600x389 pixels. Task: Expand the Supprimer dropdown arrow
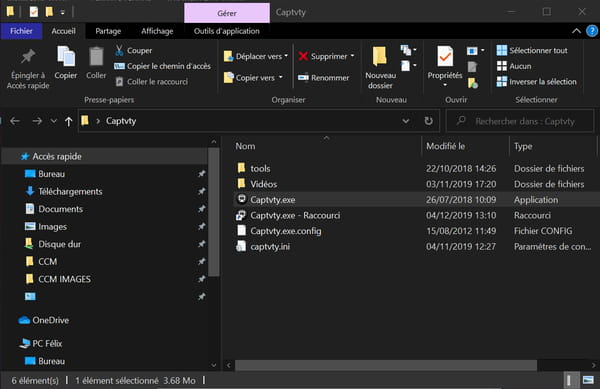tap(352, 56)
